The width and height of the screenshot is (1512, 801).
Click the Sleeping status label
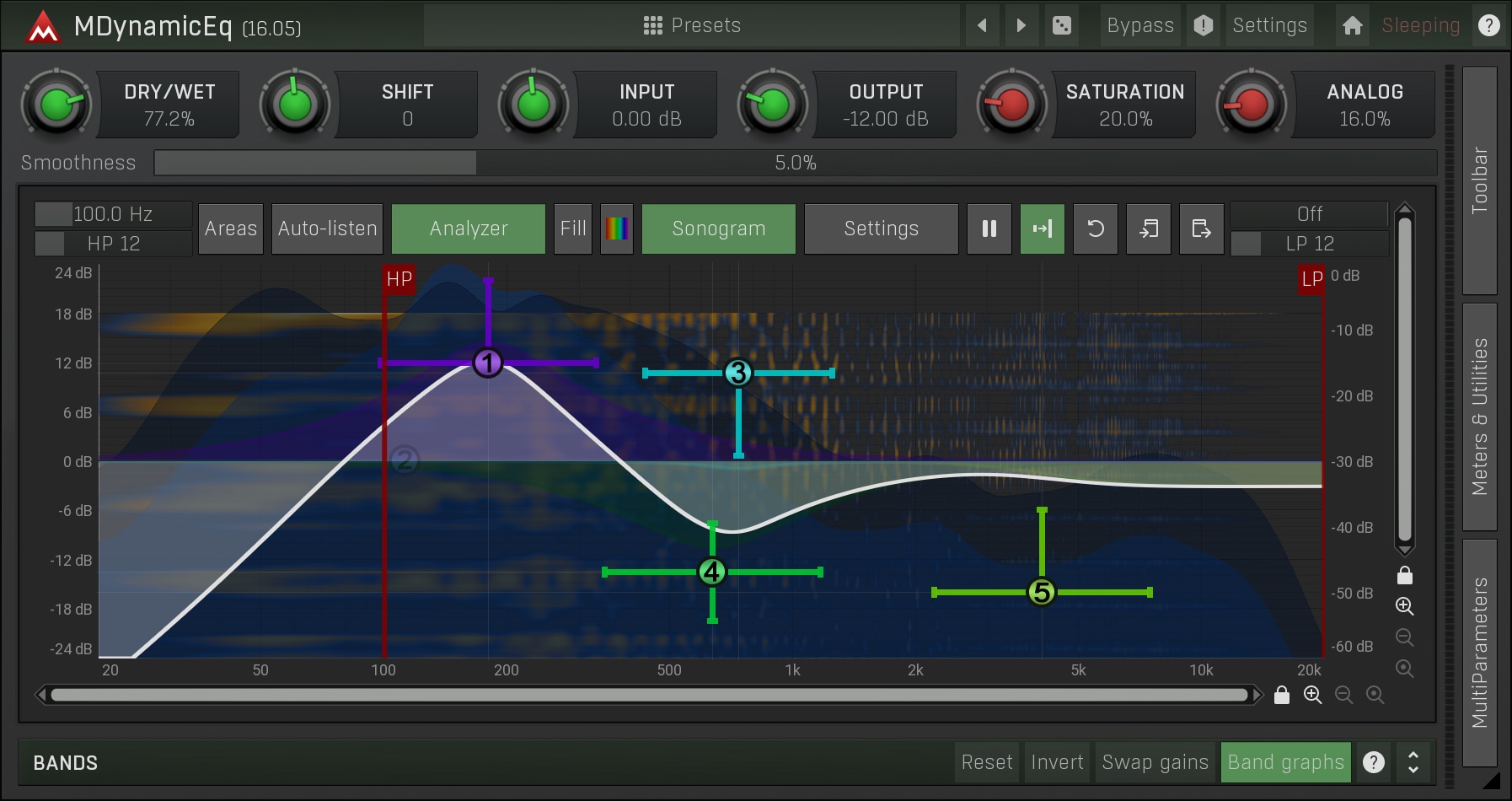click(1421, 25)
